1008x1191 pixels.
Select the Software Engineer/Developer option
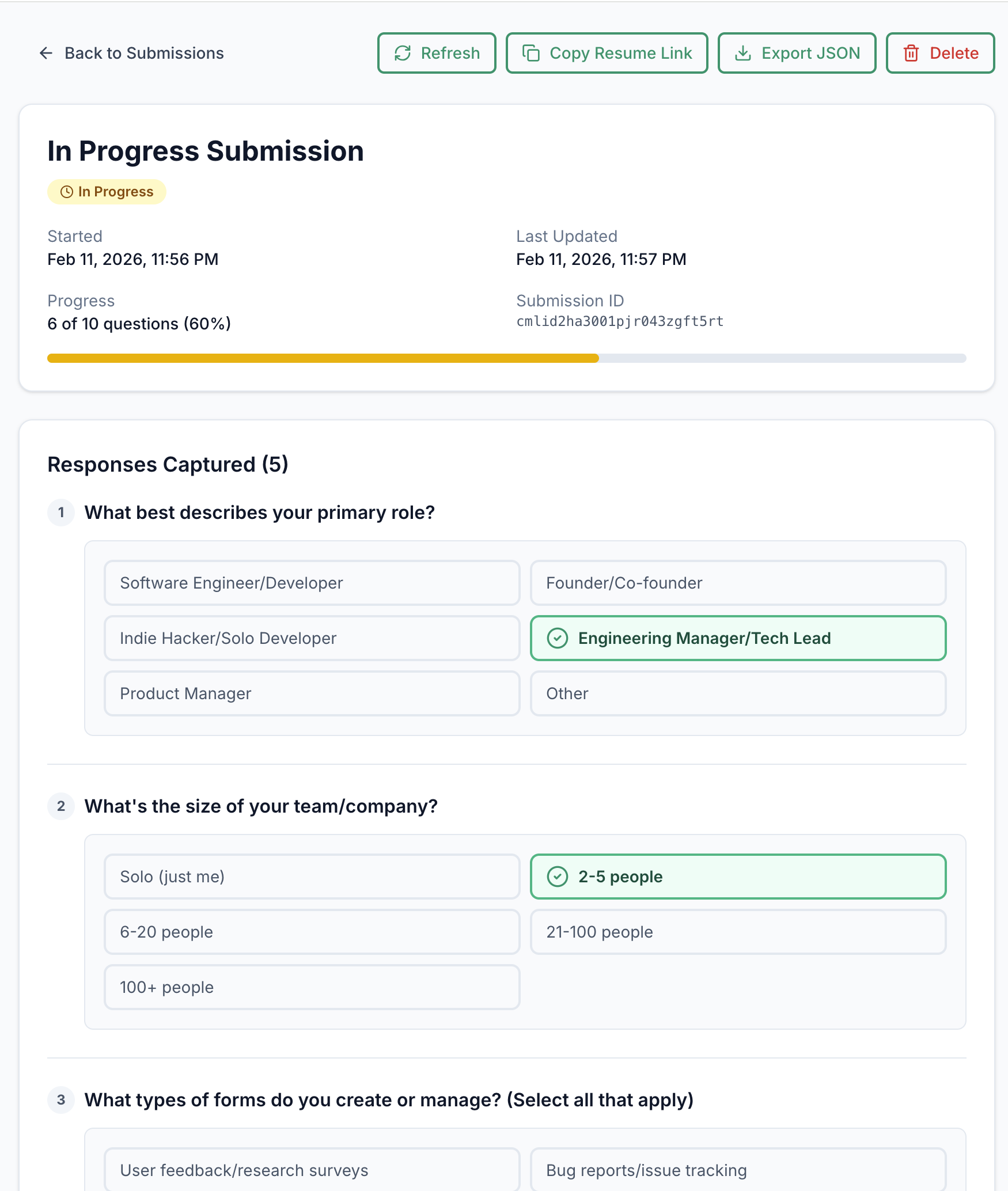(312, 583)
